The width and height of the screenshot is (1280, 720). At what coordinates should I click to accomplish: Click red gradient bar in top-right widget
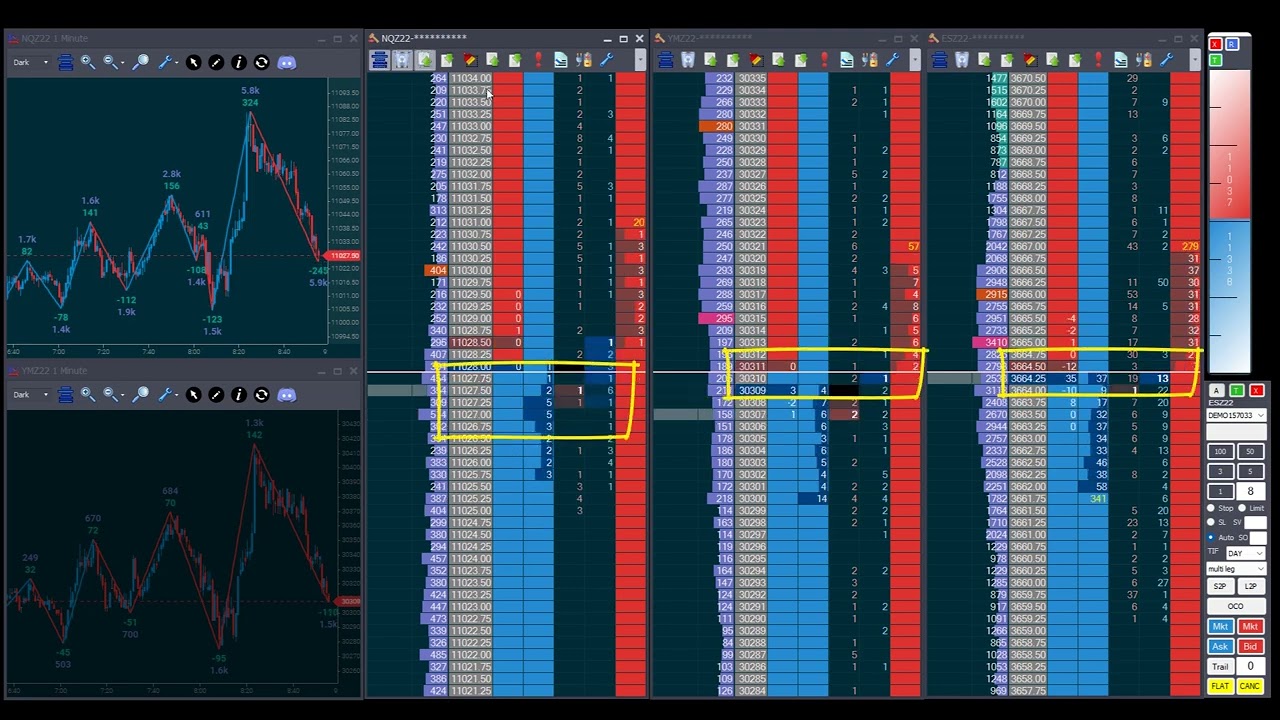1230,144
